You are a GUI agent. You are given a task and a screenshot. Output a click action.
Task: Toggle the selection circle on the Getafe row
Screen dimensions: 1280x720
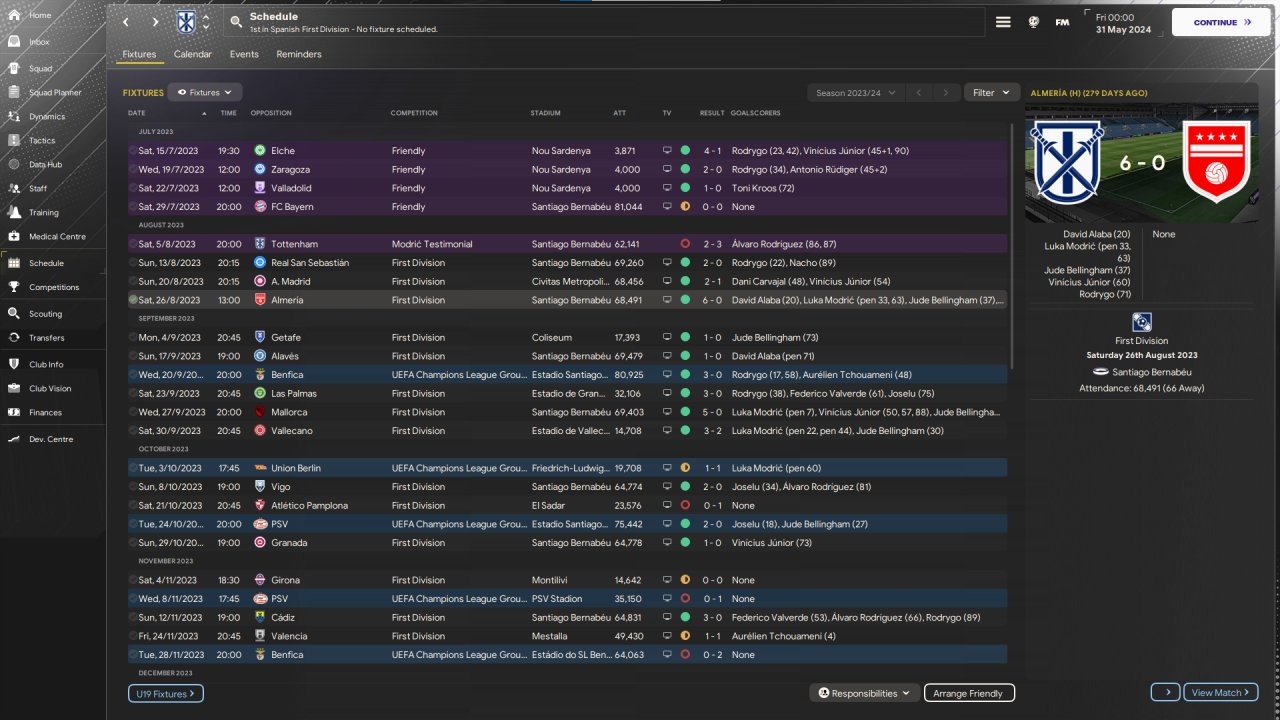tap(133, 337)
